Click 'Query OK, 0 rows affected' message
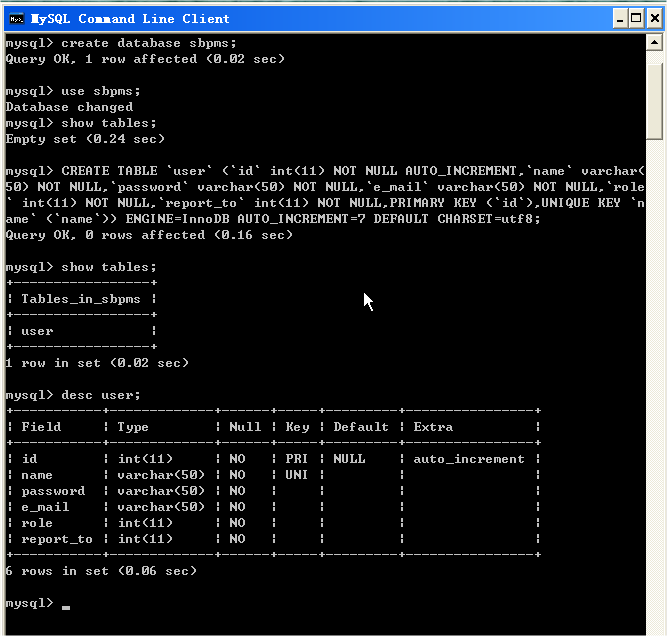This screenshot has height=636, width=667. [x=105, y=235]
